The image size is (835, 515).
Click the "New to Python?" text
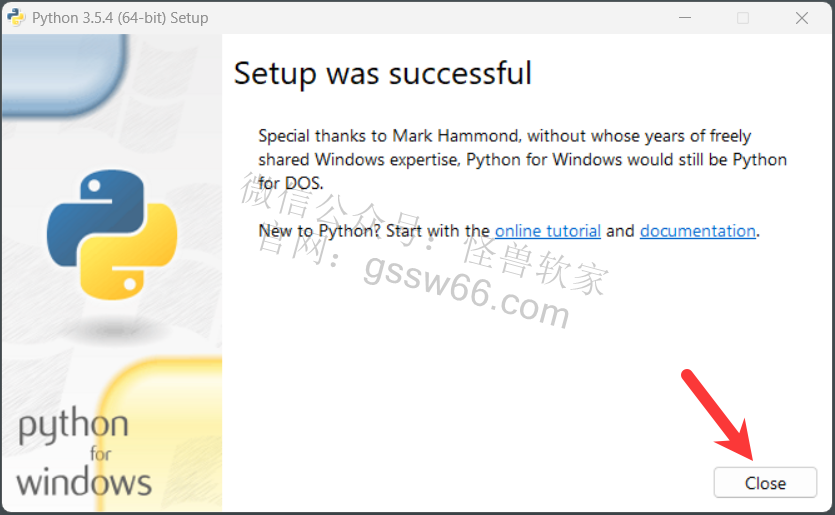tap(320, 231)
